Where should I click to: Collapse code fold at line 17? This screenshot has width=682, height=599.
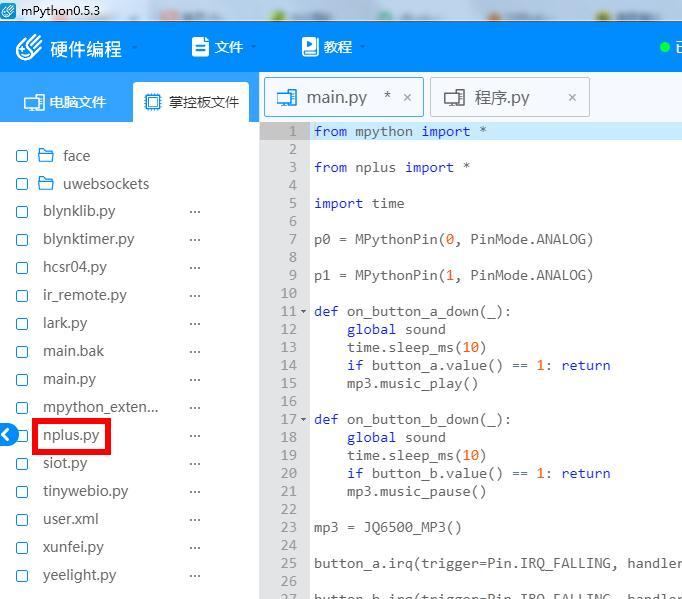pos(304,419)
